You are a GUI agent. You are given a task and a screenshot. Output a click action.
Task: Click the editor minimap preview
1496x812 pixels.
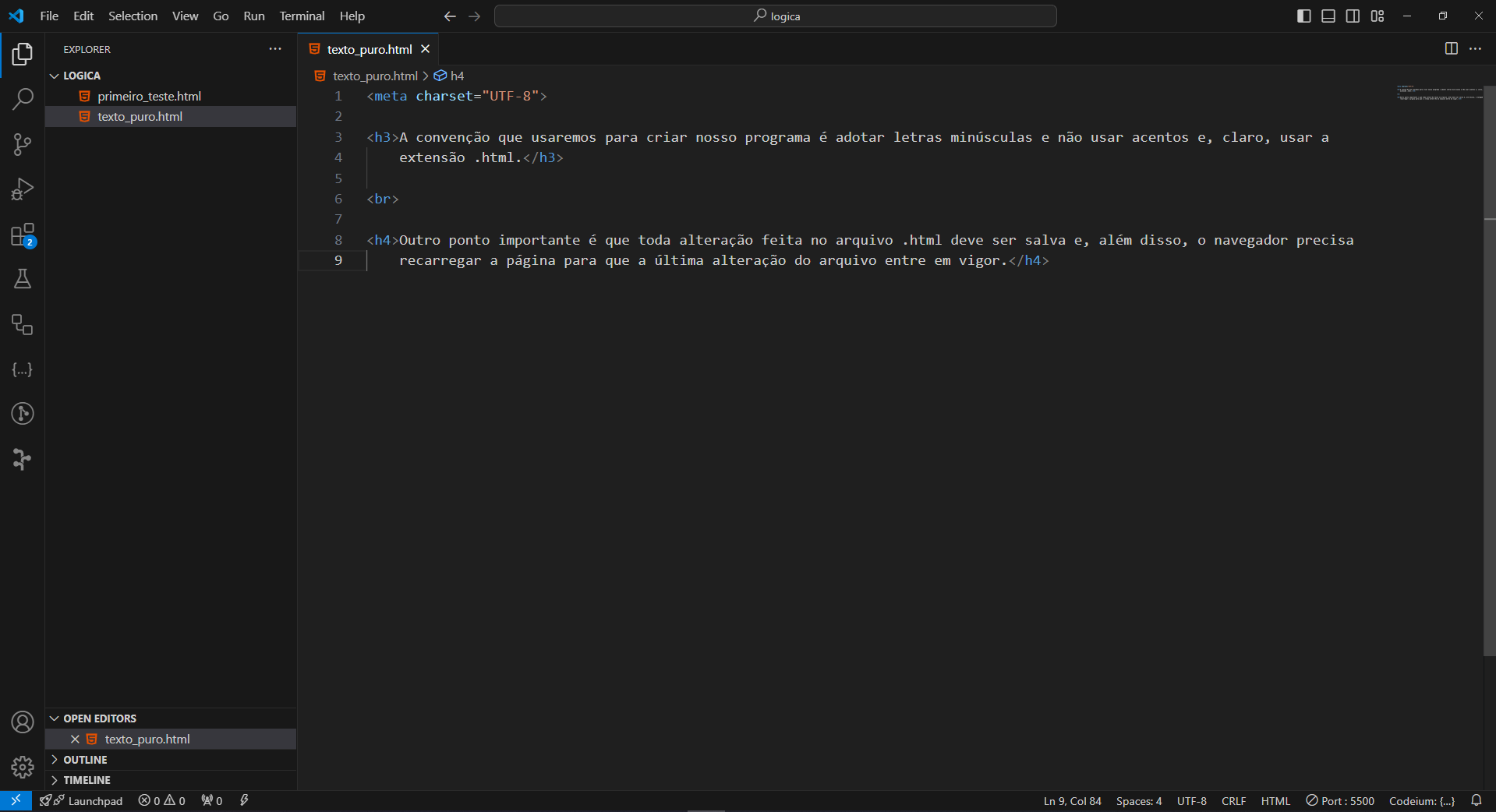[1439, 93]
